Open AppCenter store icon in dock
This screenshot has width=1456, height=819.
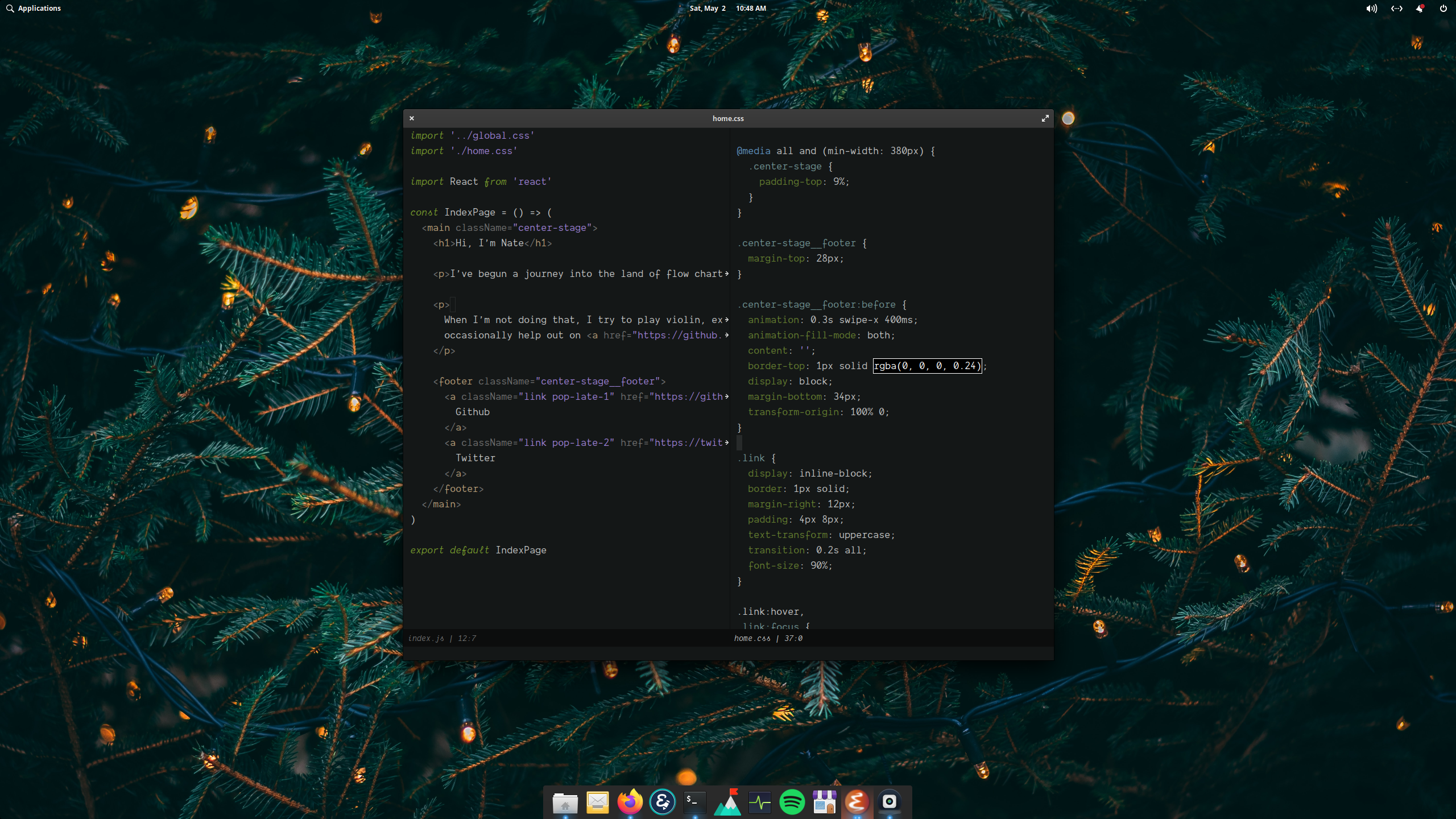(x=824, y=803)
